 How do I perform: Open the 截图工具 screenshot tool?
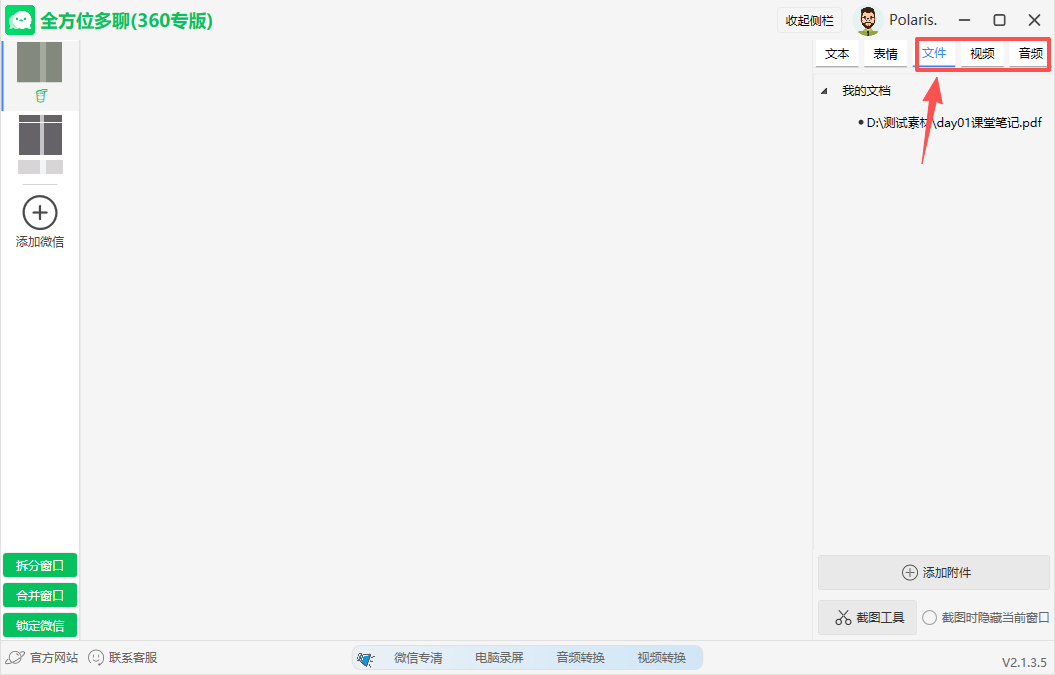tap(866, 617)
